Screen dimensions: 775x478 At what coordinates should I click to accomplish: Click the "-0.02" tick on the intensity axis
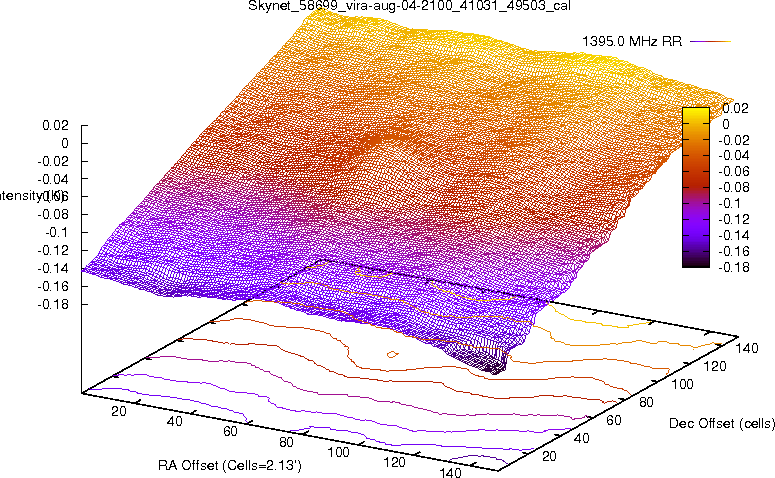(53, 161)
